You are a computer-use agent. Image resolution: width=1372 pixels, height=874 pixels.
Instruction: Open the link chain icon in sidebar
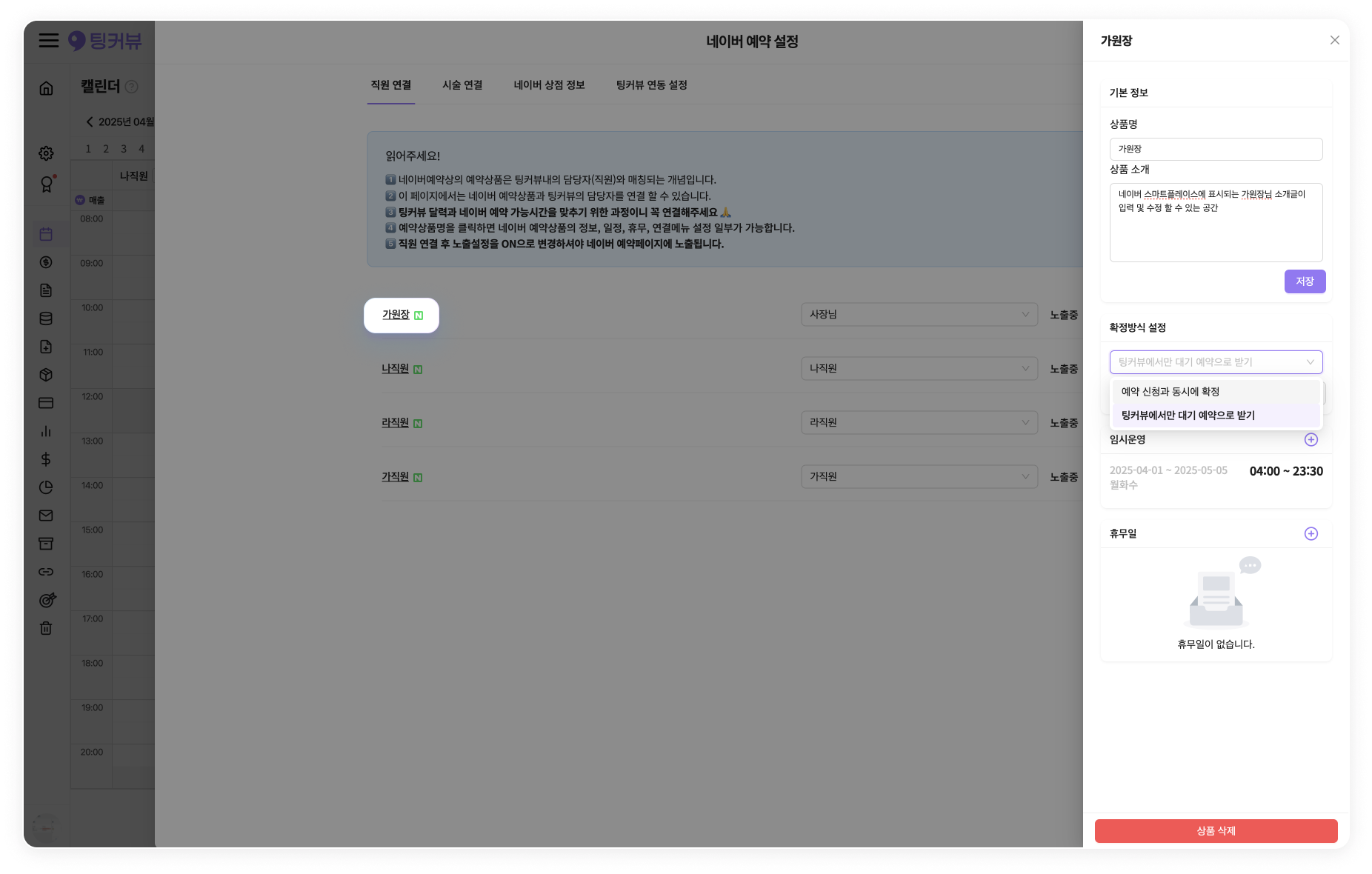click(x=46, y=572)
